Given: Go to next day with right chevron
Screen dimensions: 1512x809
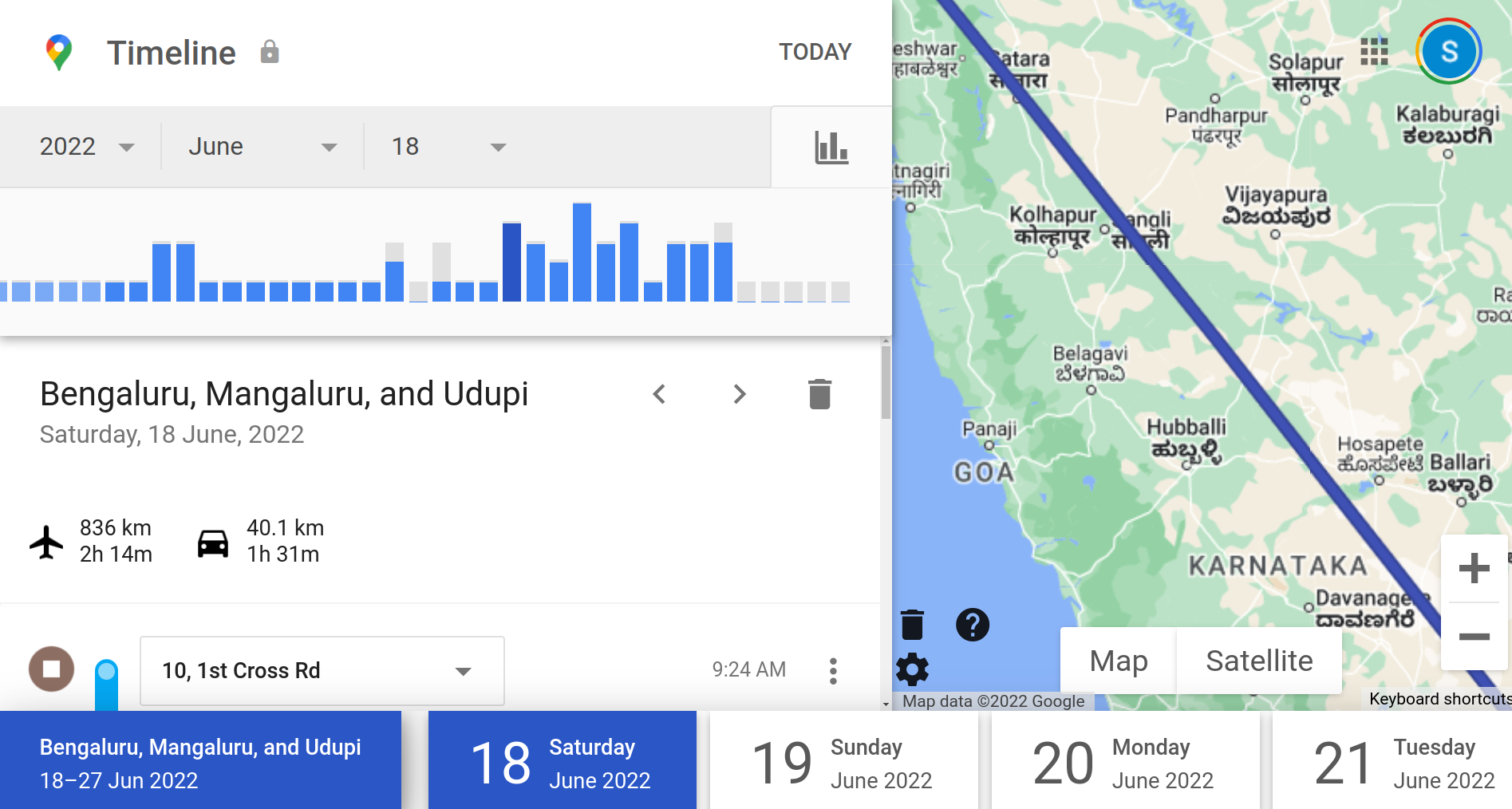Looking at the screenshot, I should pyautogui.click(x=740, y=394).
